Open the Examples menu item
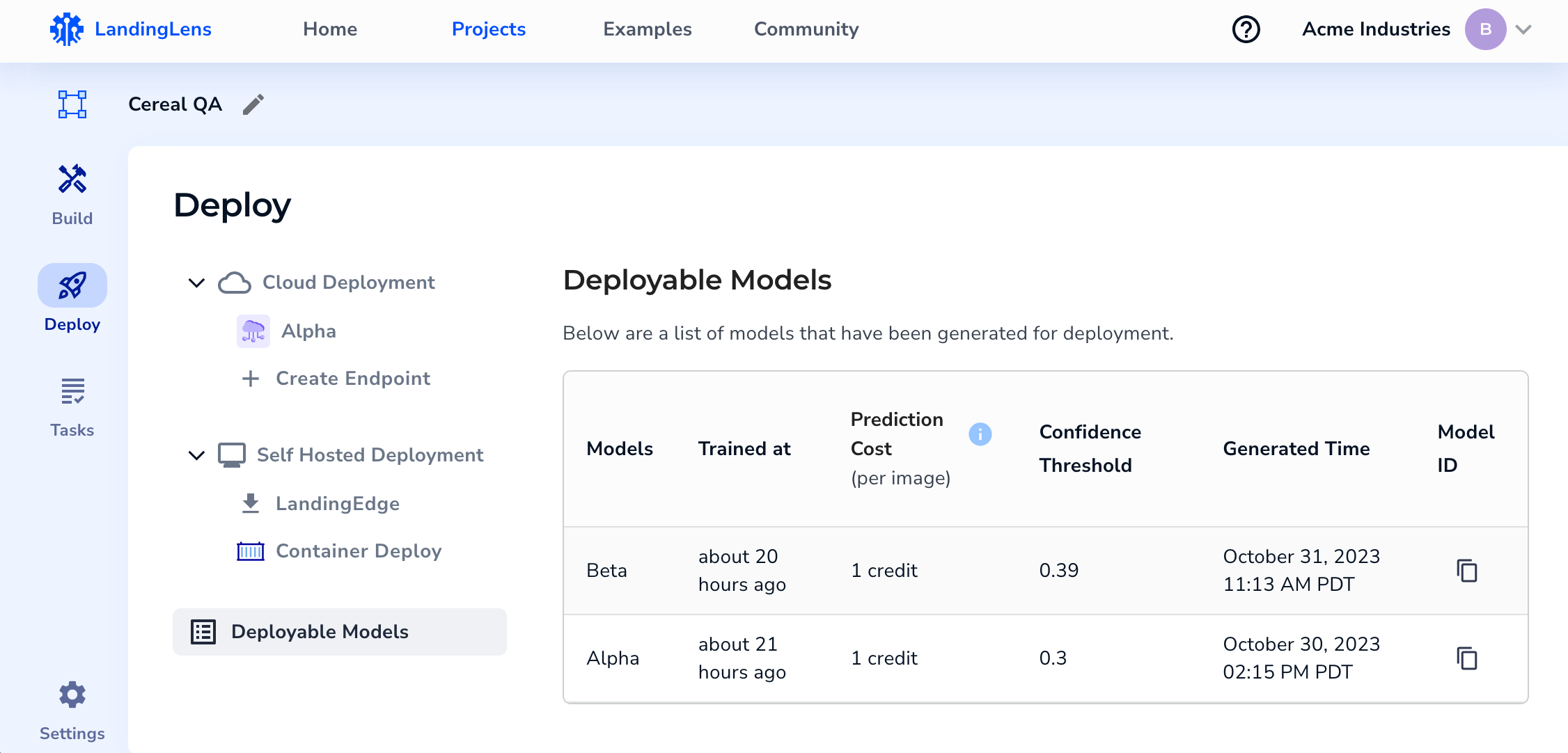 pyautogui.click(x=647, y=29)
